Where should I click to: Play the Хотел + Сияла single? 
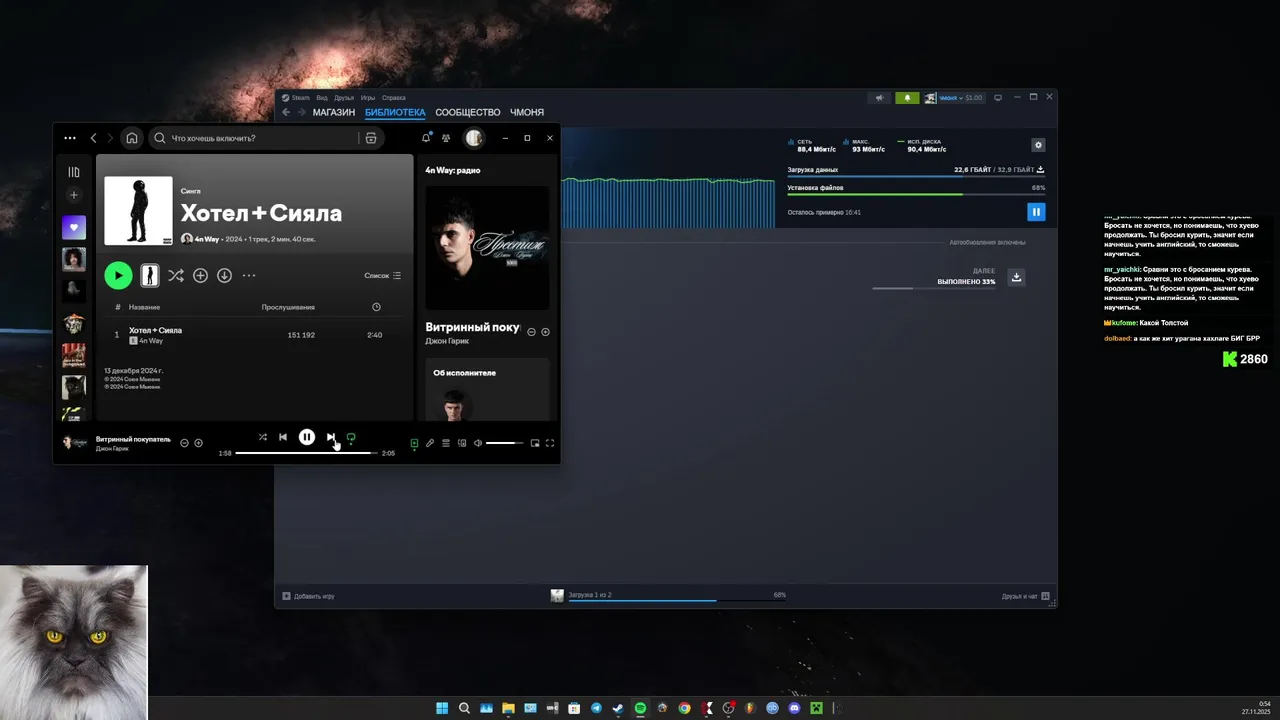point(118,275)
